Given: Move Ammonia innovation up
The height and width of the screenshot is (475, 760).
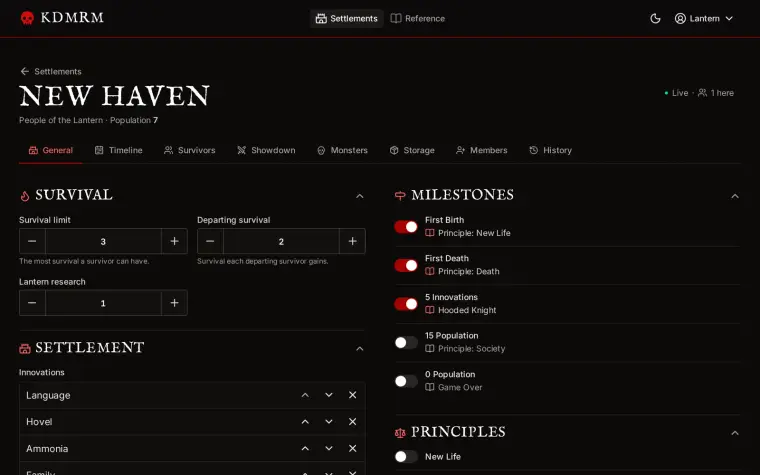Looking at the screenshot, I should pos(305,448).
